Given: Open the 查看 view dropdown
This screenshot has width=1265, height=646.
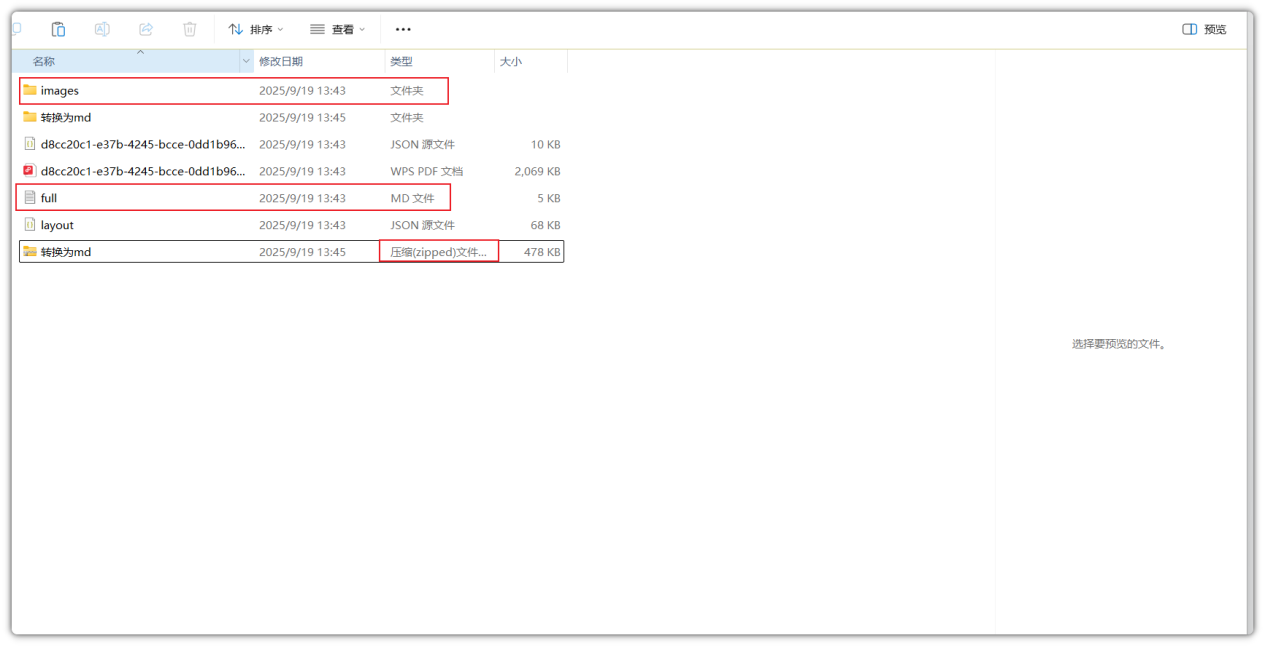Looking at the screenshot, I should point(338,29).
